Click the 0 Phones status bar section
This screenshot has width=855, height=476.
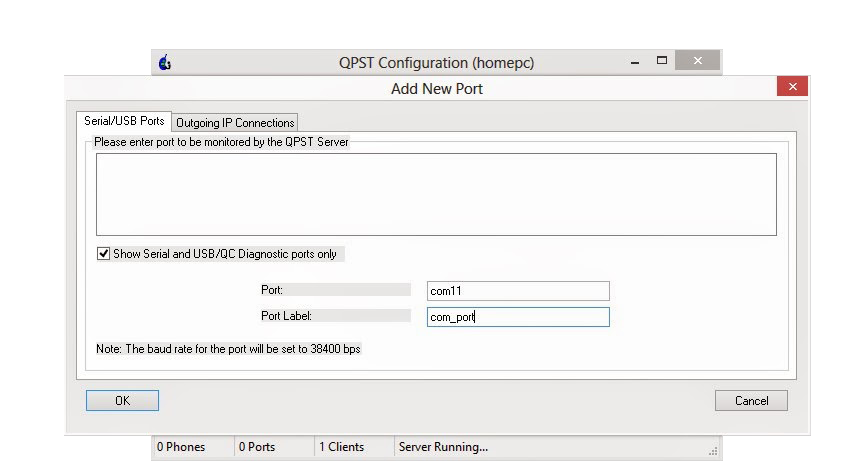click(x=181, y=447)
